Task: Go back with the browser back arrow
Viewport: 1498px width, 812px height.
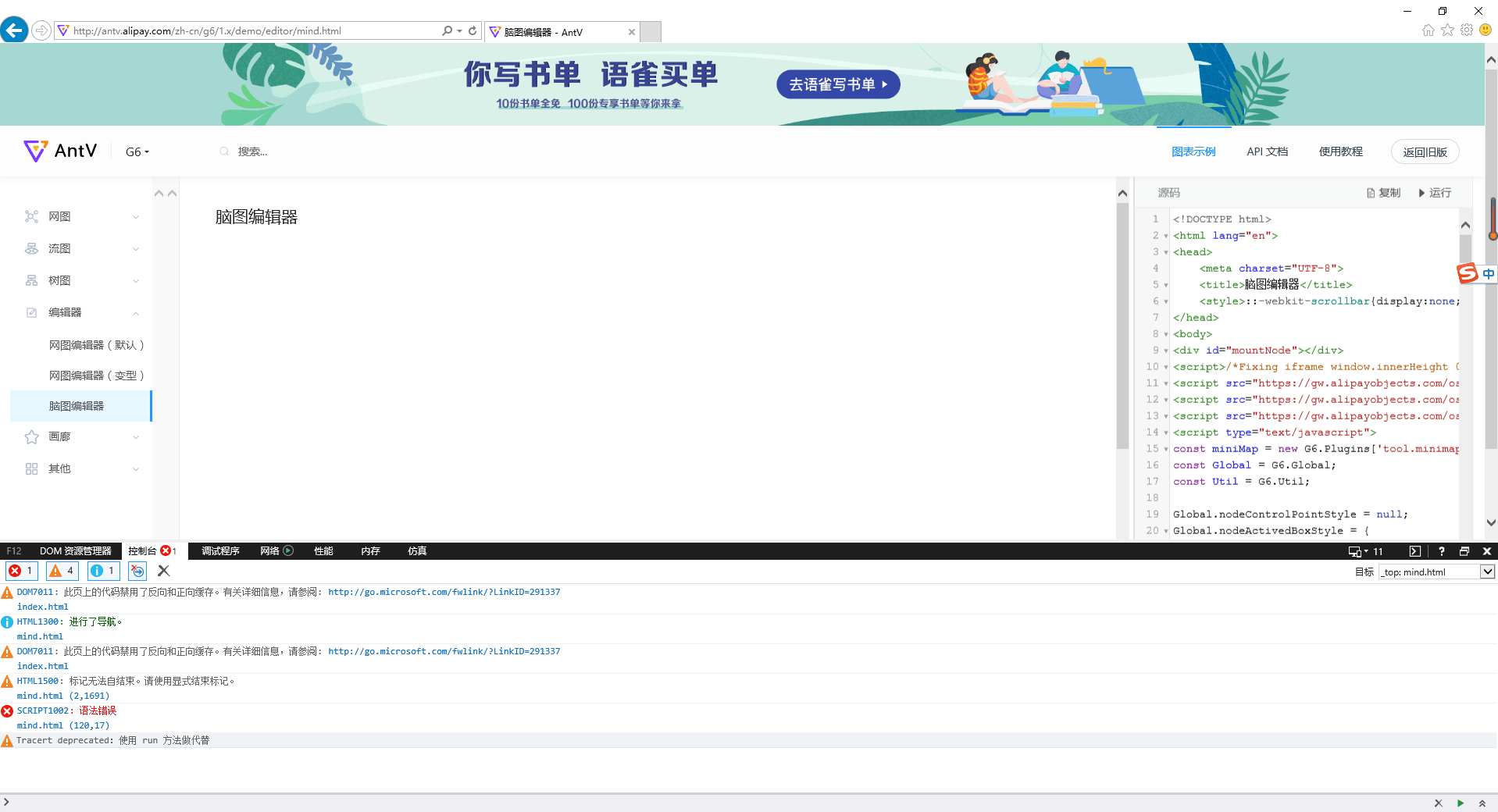Action: point(14,30)
